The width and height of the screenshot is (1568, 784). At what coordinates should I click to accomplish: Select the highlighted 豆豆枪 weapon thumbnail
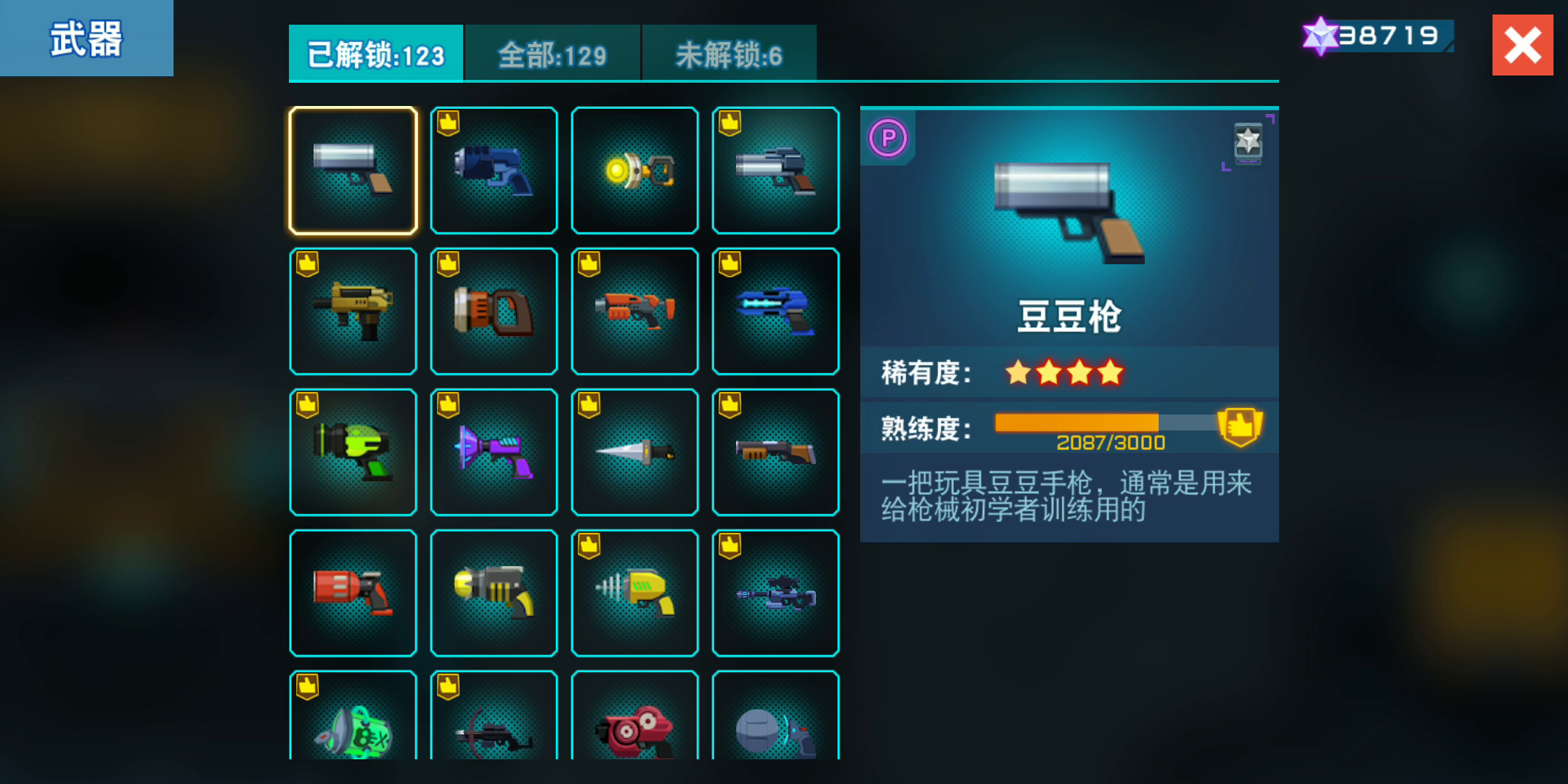[x=353, y=171]
